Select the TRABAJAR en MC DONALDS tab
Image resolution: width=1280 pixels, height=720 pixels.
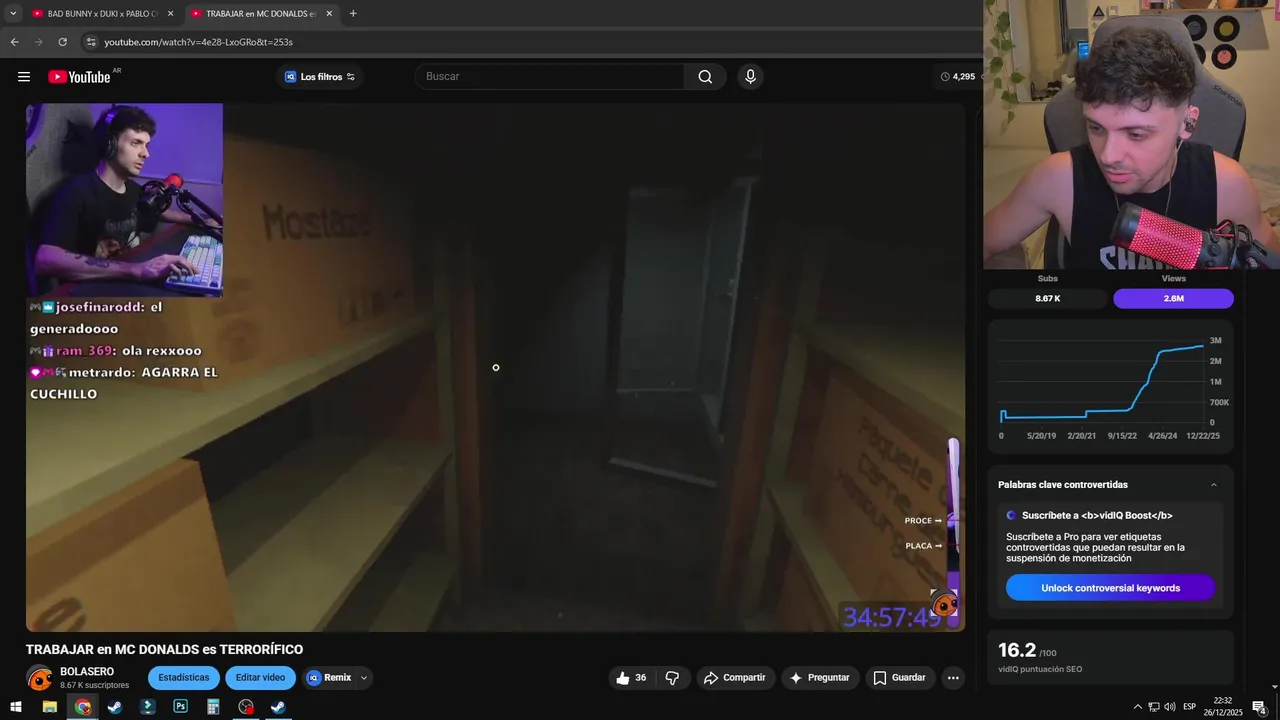coord(262,14)
